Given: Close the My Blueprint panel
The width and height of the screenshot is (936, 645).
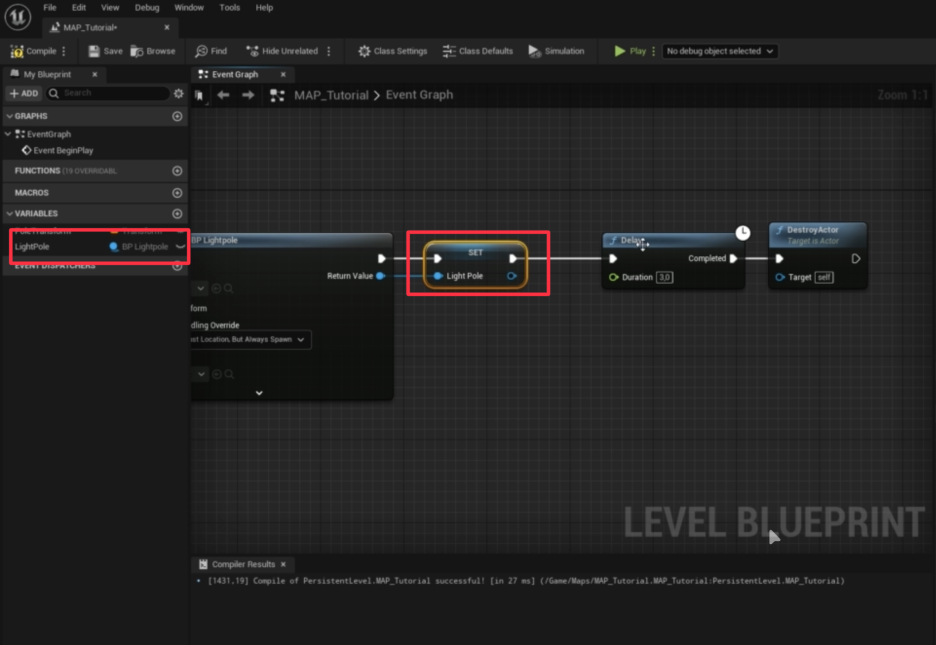Looking at the screenshot, I should [94, 75].
